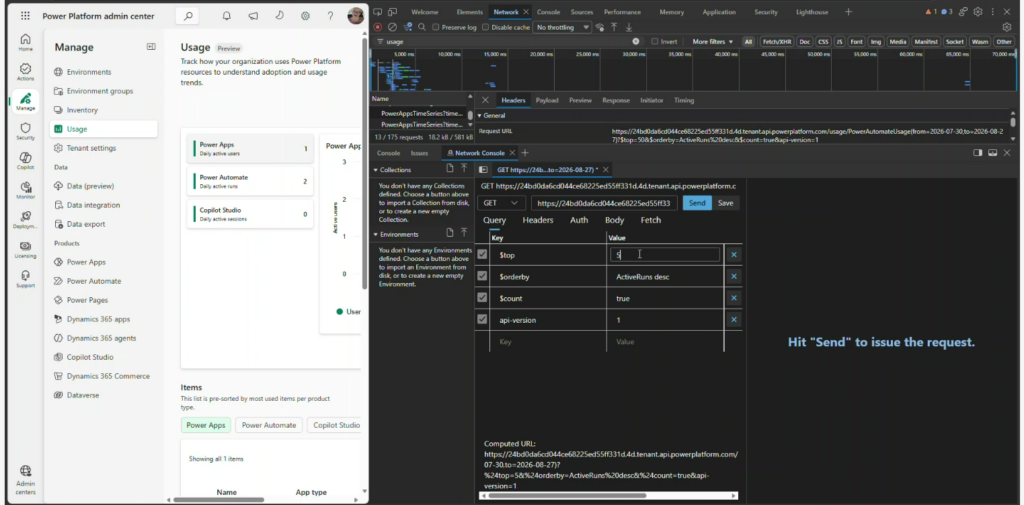
Task: Open the settings gear in admin center header
Action: [x=305, y=16]
